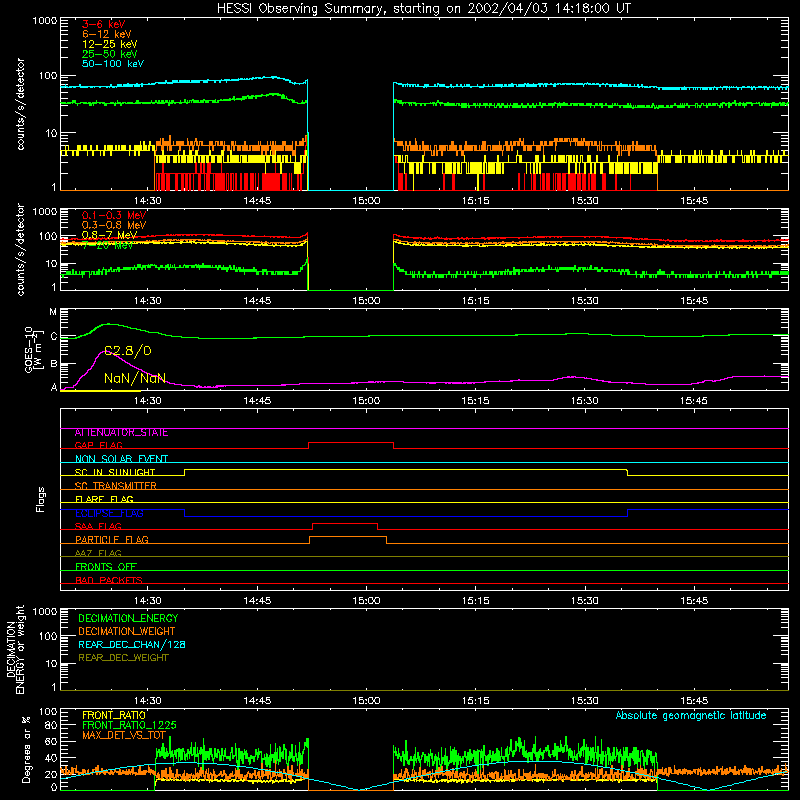Select the SAA_FLAG label
This screenshot has width=800, height=800.
coord(98,526)
